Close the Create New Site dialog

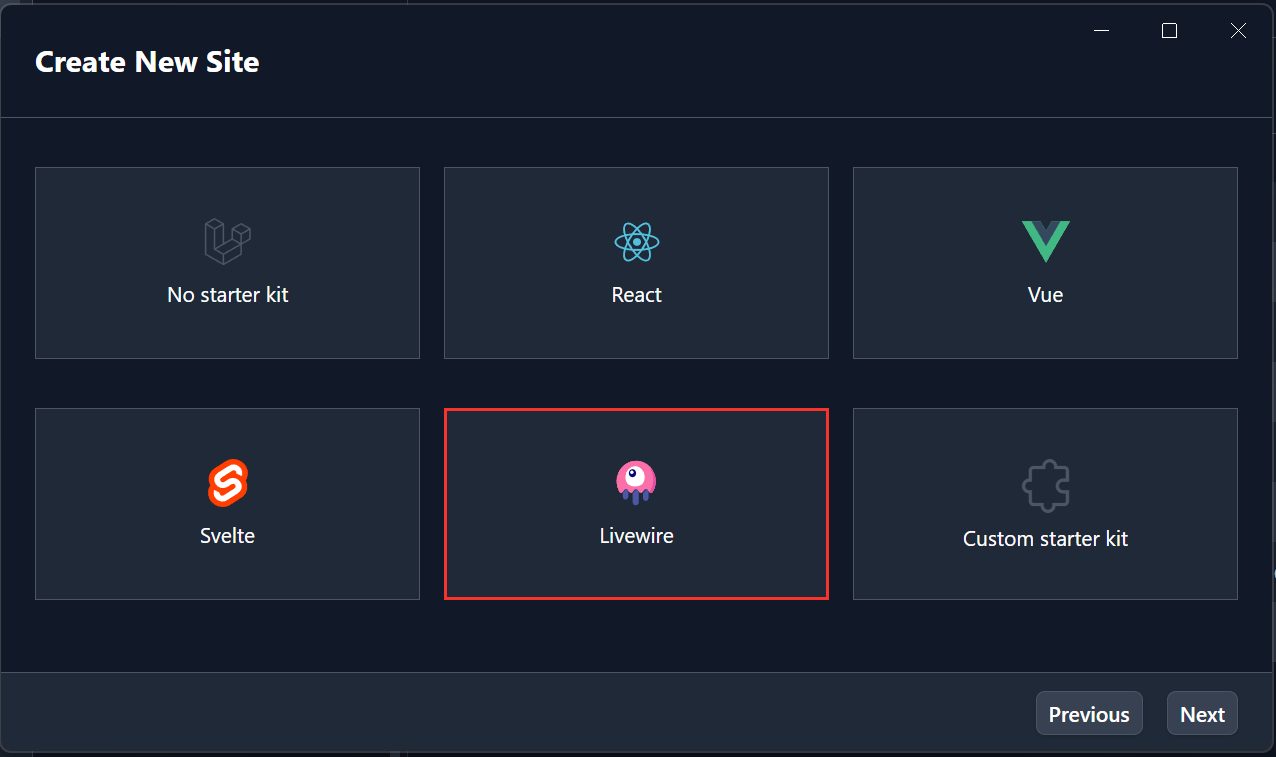pyautogui.click(x=1237, y=31)
